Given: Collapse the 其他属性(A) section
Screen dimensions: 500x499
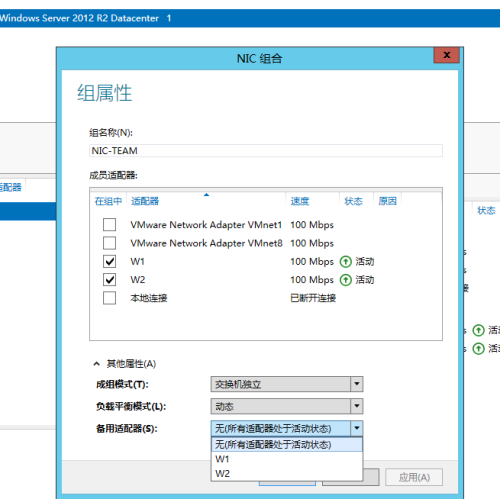Looking at the screenshot, I should [97, 364].
